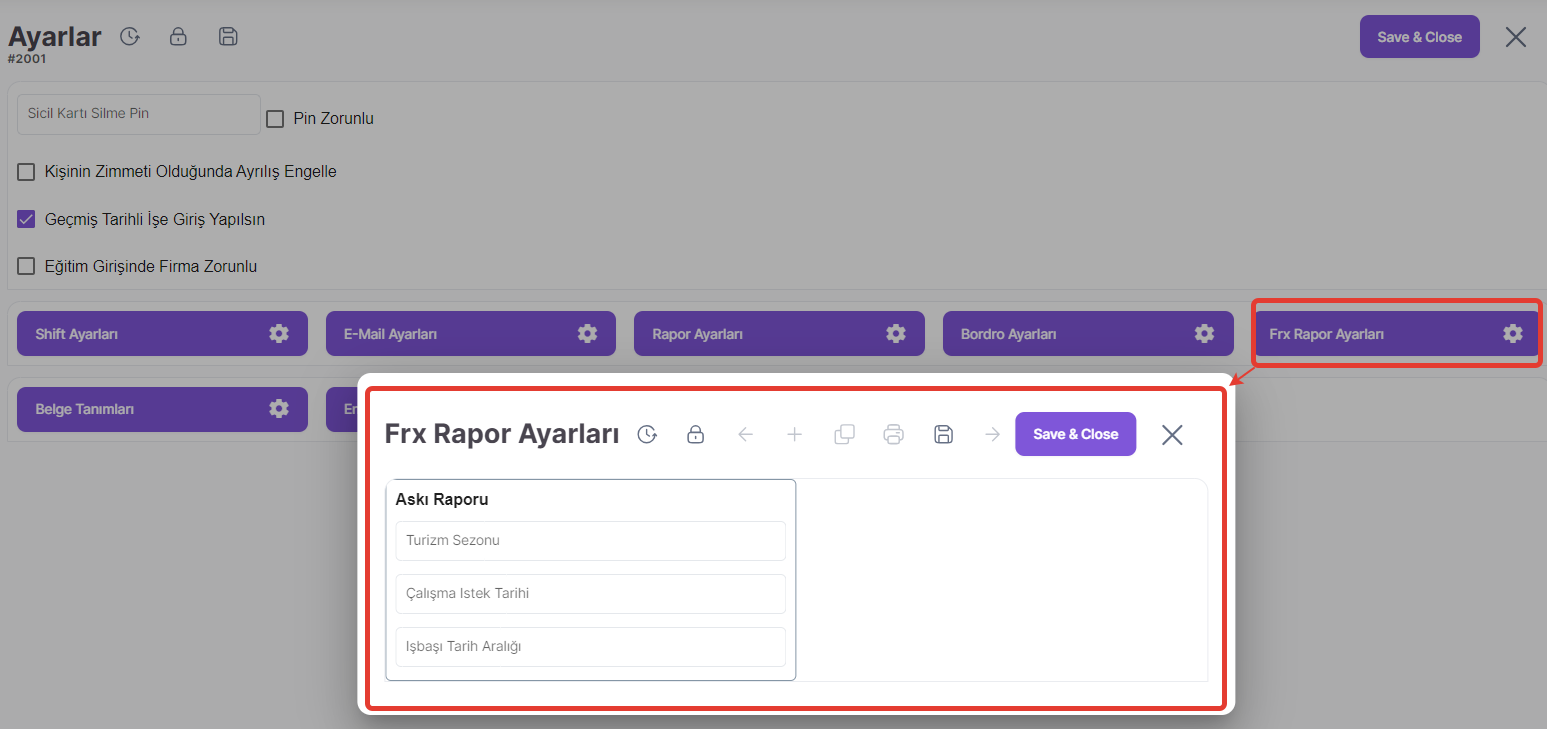The height and width of the screenshot is (729, 1547).
Task: Click the copy/duplicate icon in Frx toolbar
Action: tap(844, 434)
